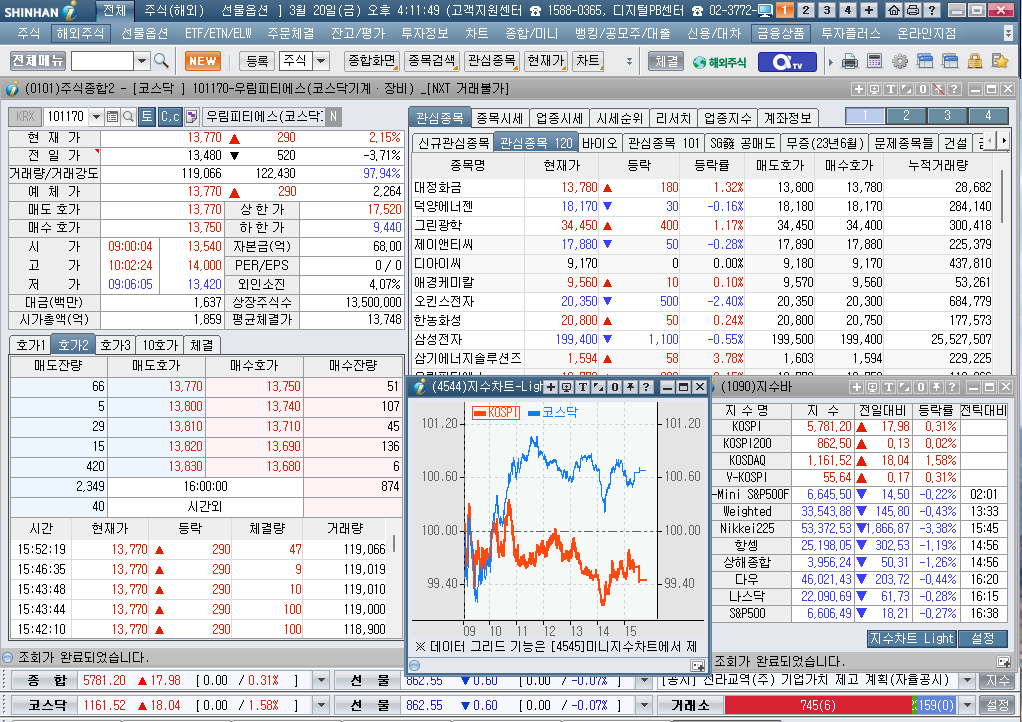This screenshot has width=1022, height=722.
Task: Click the right arrow scrolling the watchlist tabs
Action: [1003, 141]
